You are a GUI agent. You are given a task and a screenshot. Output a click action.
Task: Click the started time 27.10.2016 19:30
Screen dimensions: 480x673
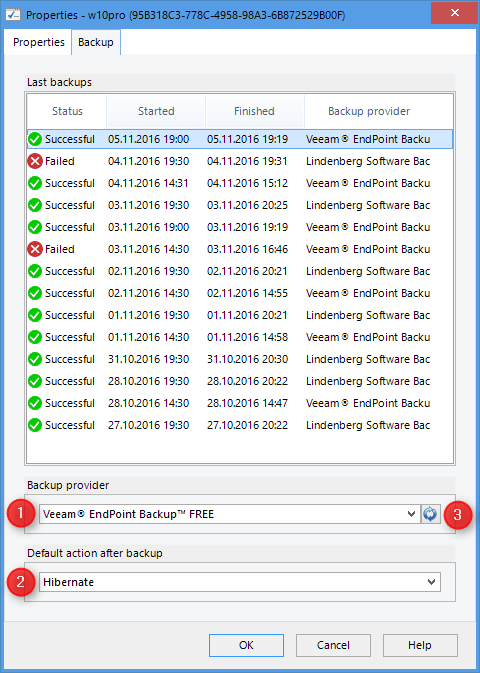(149, 425)
